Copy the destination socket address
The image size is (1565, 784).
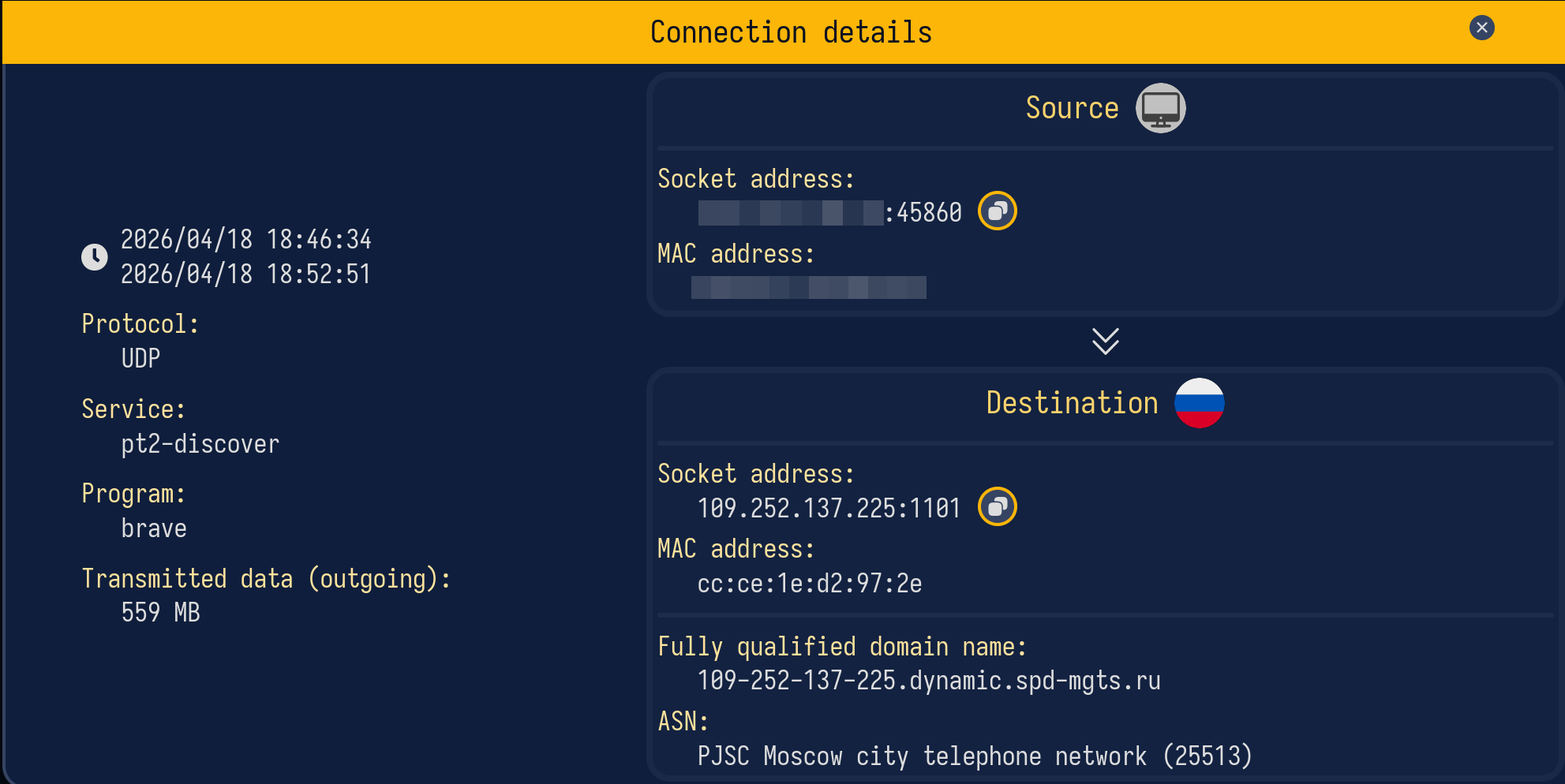[997, 506]
